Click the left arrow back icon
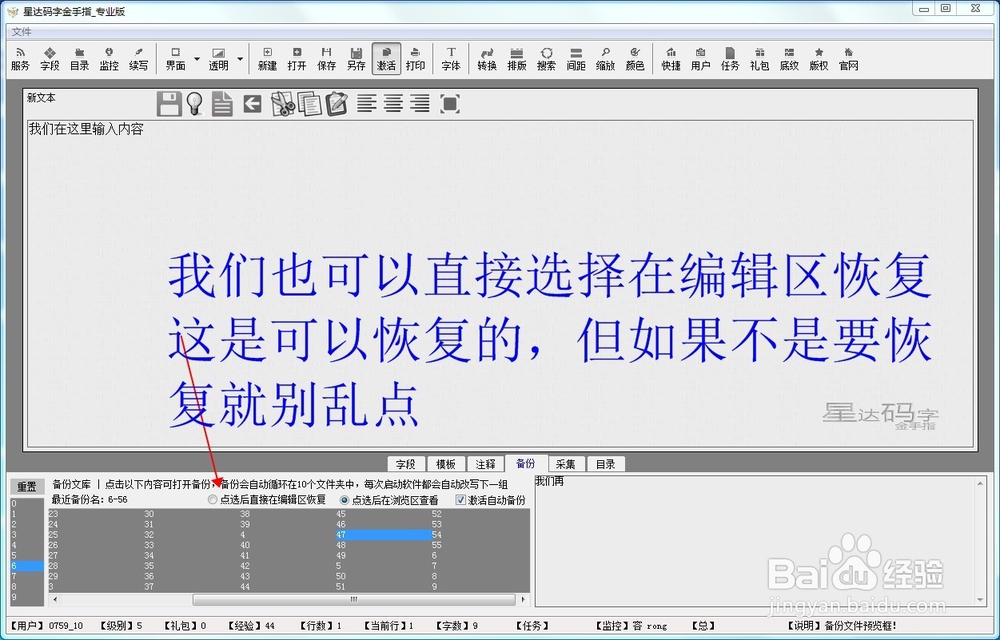 pos(253,103)
